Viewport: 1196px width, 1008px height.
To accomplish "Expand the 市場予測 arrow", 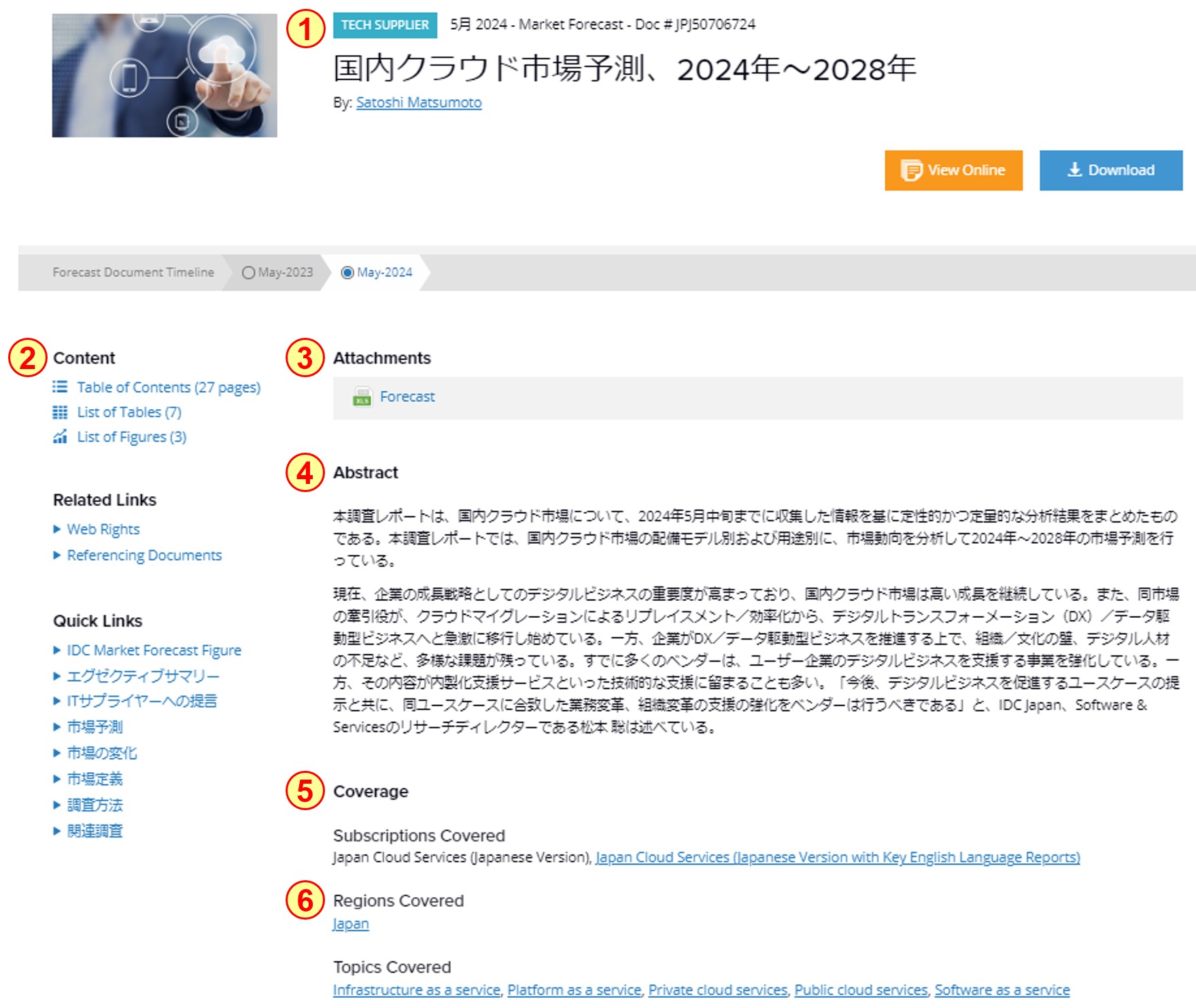I will pyautogui.click(x=57, y=727).
